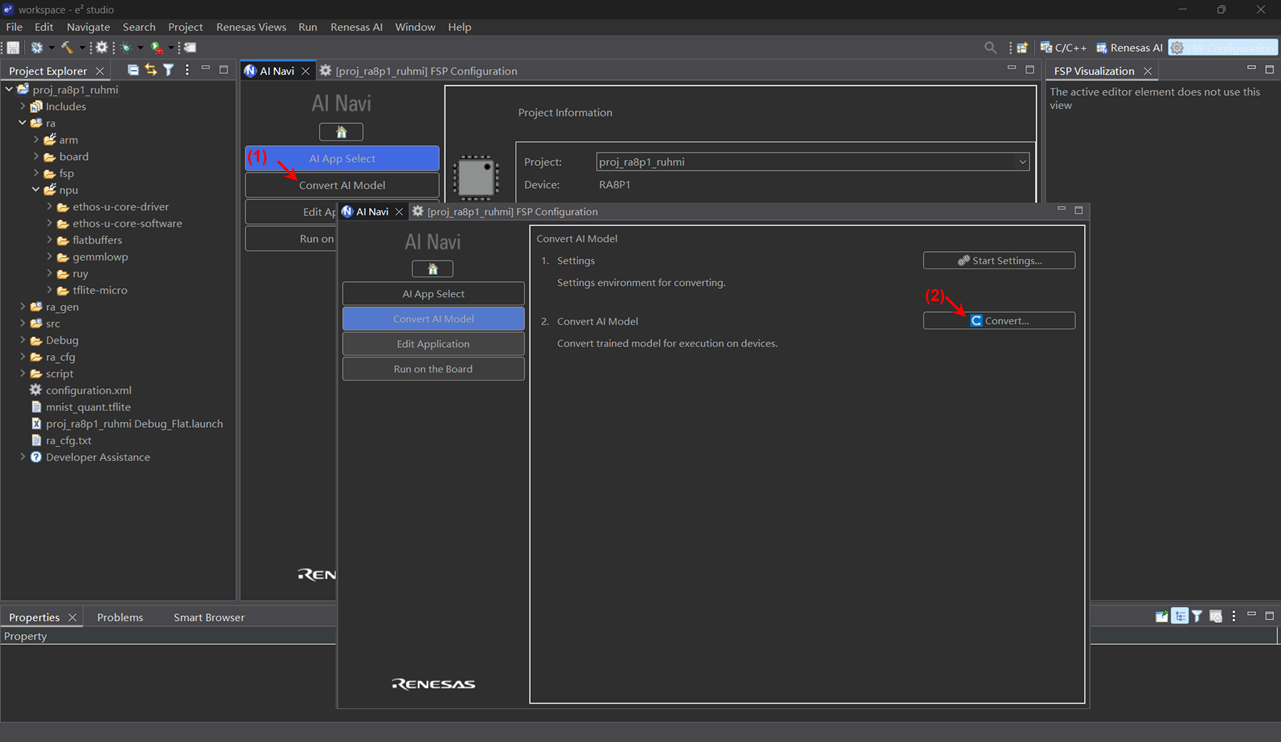This screenshot has width=1281, height=742.
Task: Expand the tflite-micro folder
Action: click(49, 290)
